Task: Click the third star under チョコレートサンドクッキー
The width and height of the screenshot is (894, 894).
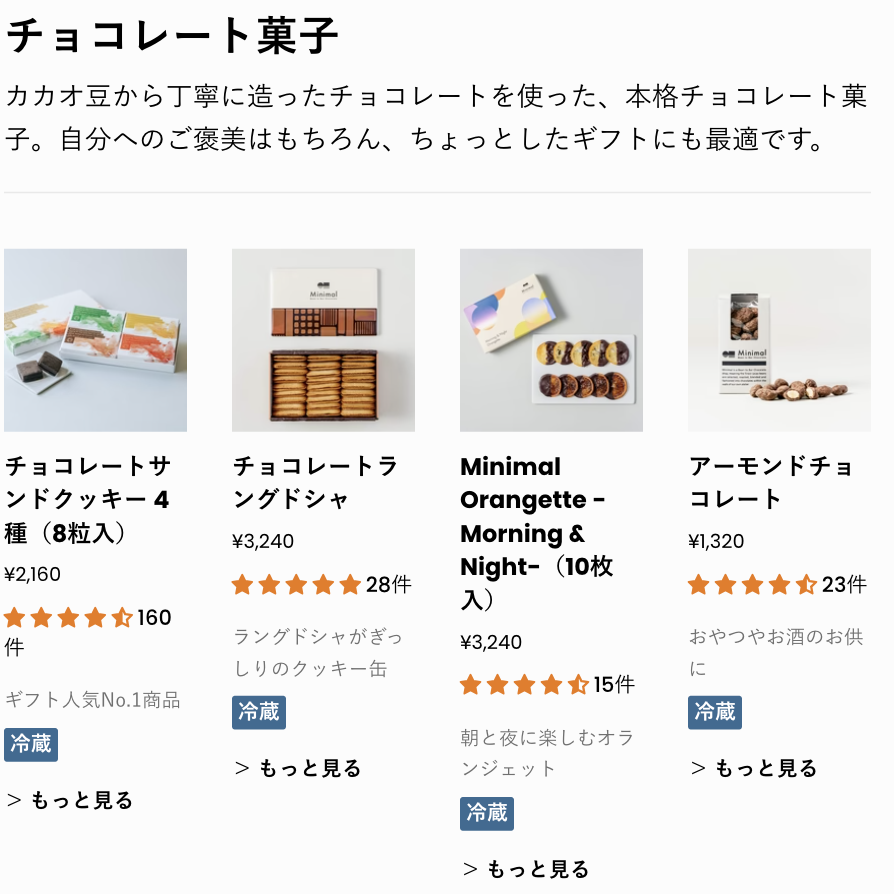Action: [x=70, y=617]
